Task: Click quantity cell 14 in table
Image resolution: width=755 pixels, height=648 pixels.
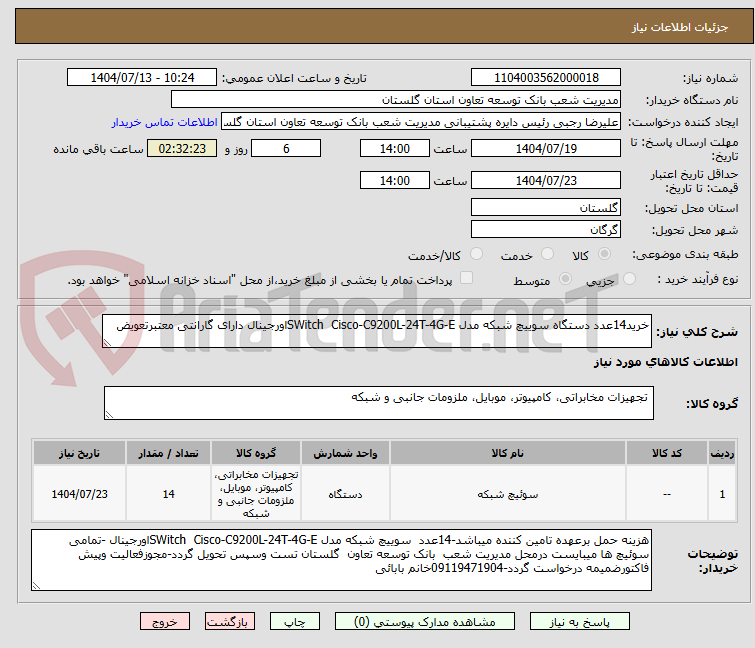Action: click(168, 494)
